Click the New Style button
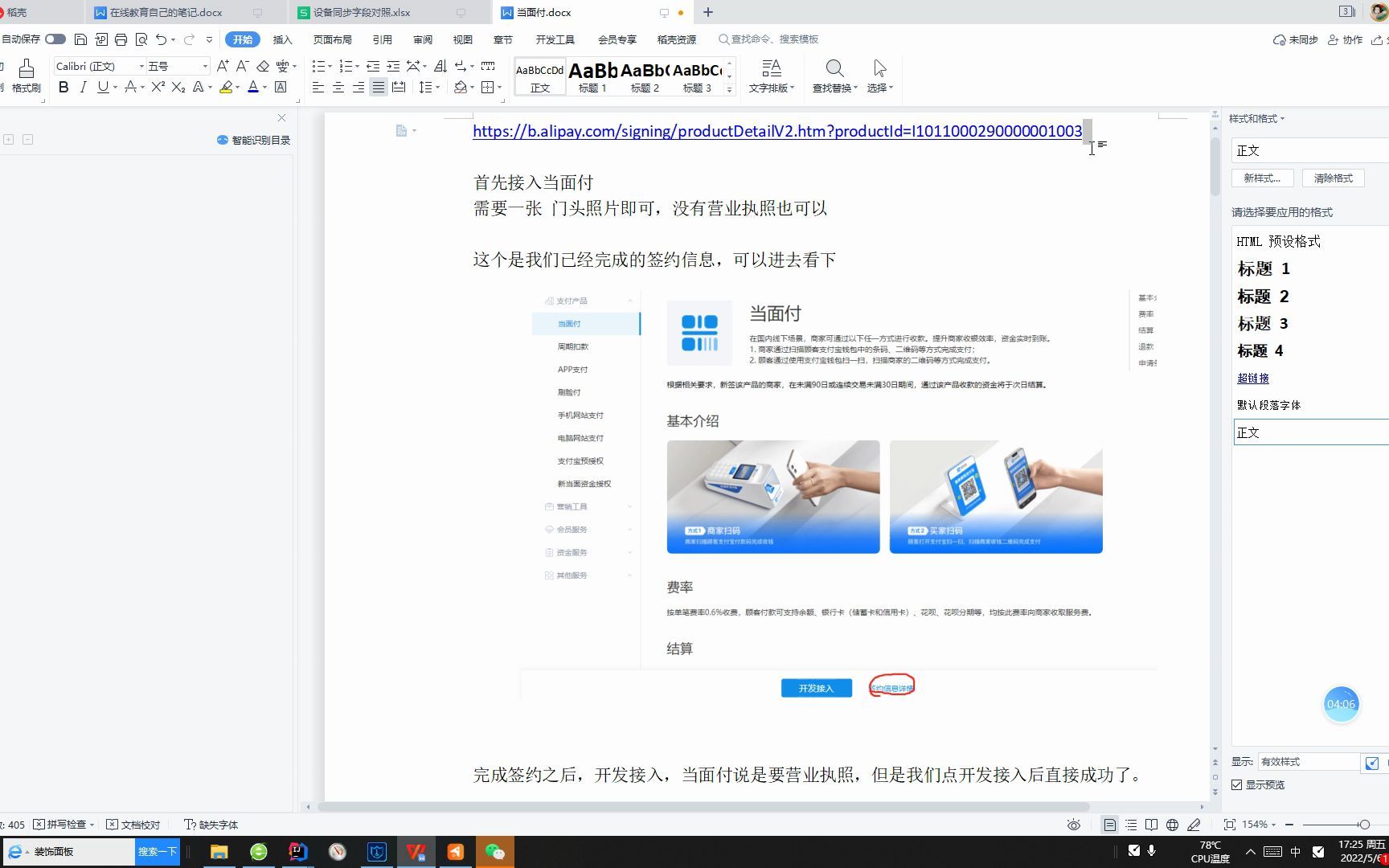 pyautogui.click(x=1262, y=178)
